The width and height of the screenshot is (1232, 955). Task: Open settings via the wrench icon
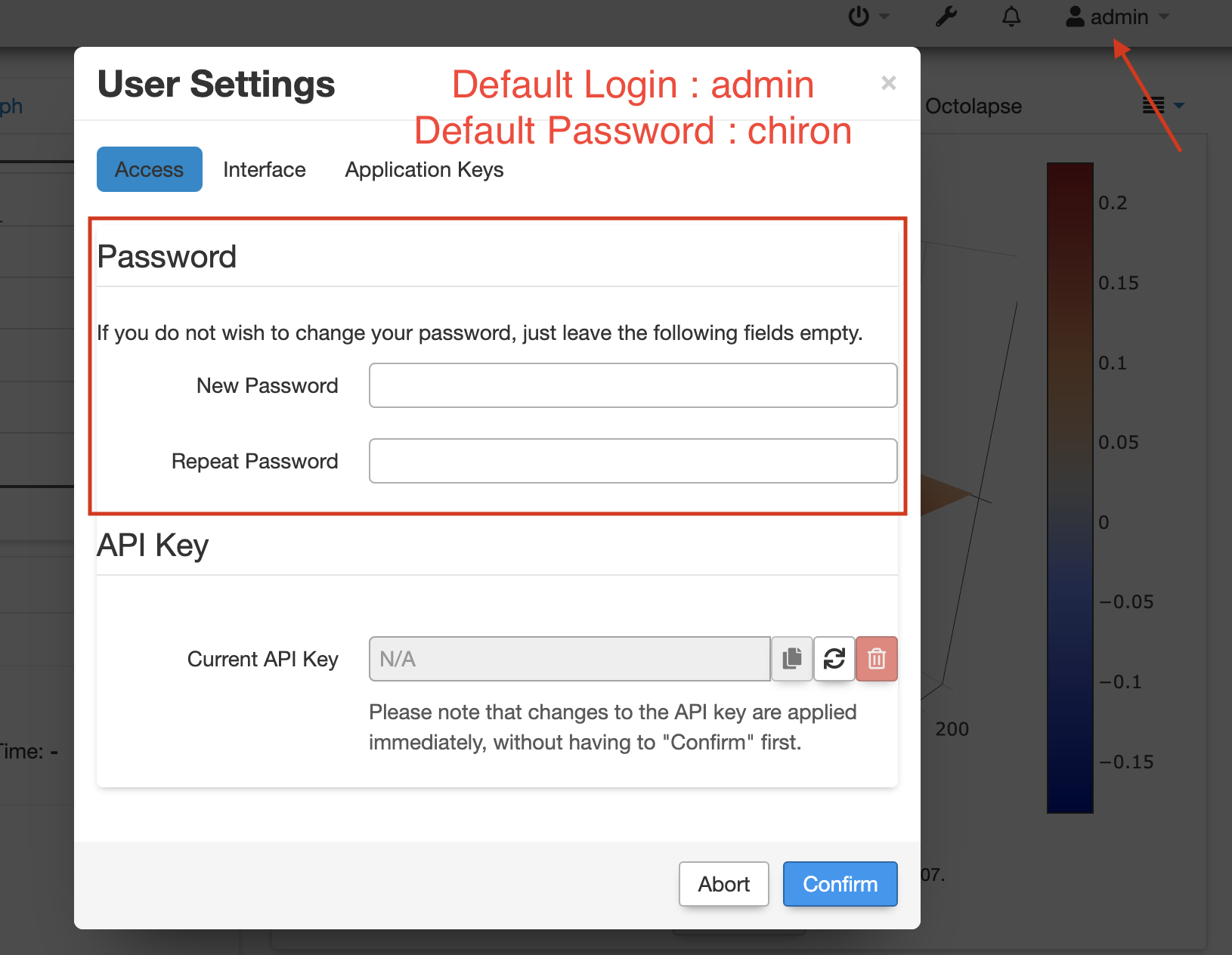tap(946, 17)
